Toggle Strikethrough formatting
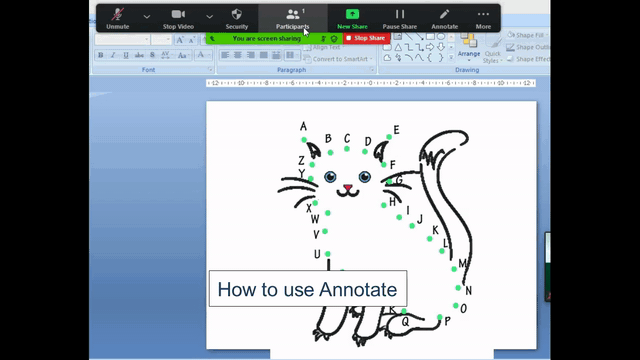The width and height of the screenshot is (640, 360). click(x=139, y=55)
